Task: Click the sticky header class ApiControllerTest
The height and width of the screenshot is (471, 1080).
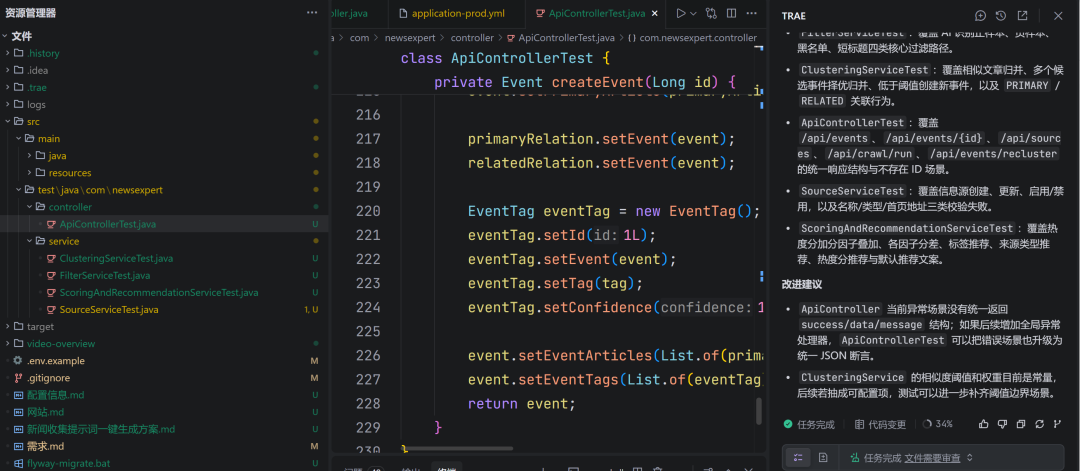Action: pyautogui.click(x=505, y=57)
